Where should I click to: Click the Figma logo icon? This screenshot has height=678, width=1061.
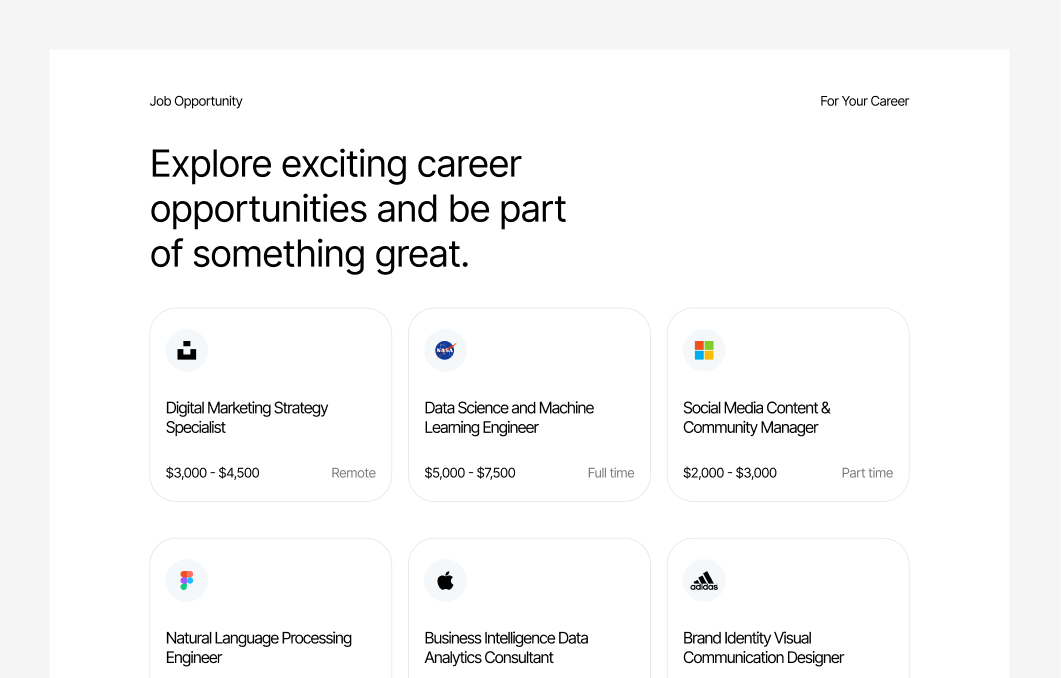(x=186, y=580)
